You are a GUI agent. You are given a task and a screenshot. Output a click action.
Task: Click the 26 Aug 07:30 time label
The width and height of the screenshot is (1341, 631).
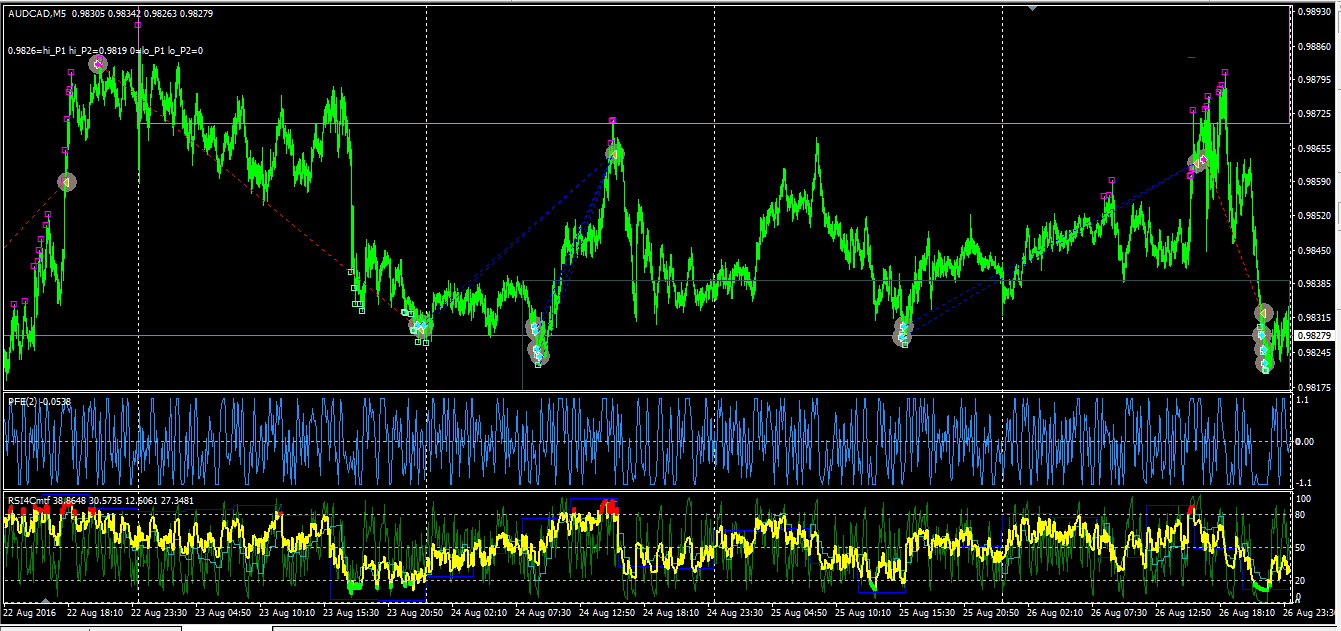coord(1121,612)
